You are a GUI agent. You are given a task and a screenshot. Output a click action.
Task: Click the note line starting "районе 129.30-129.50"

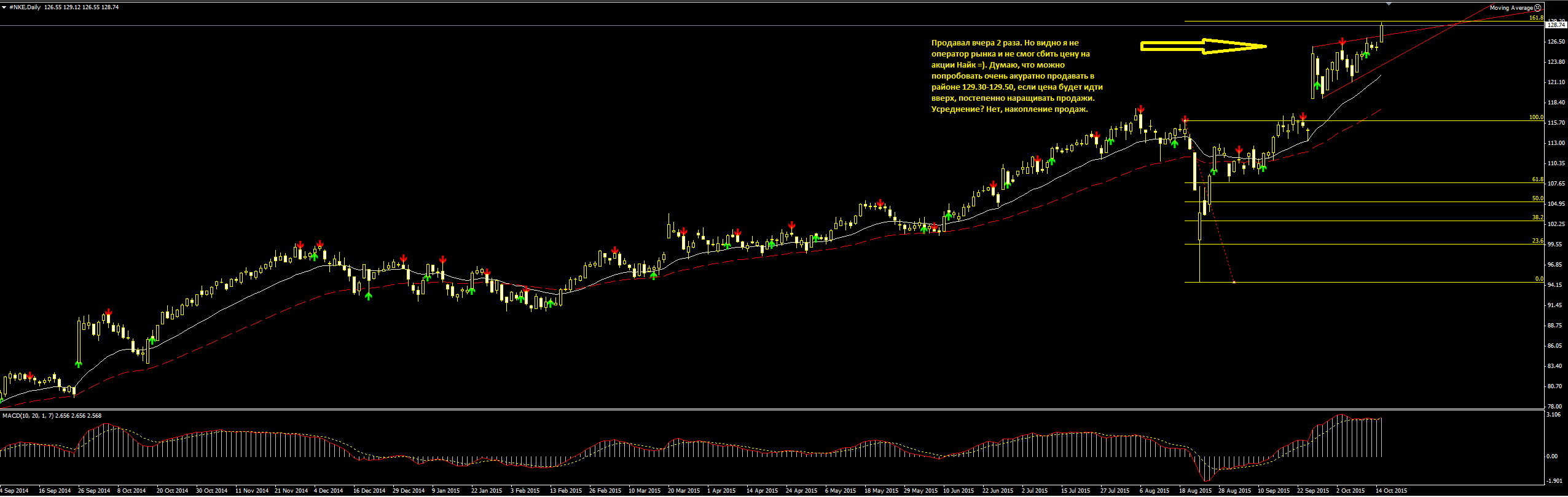tap(1017, 87)
